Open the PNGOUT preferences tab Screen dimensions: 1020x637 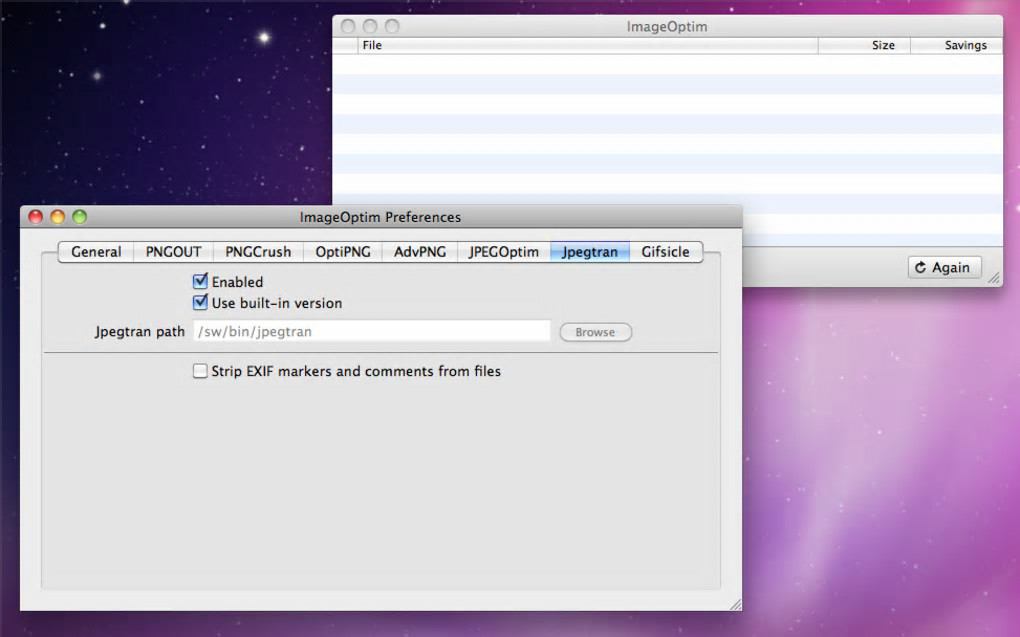pos(173,252)
